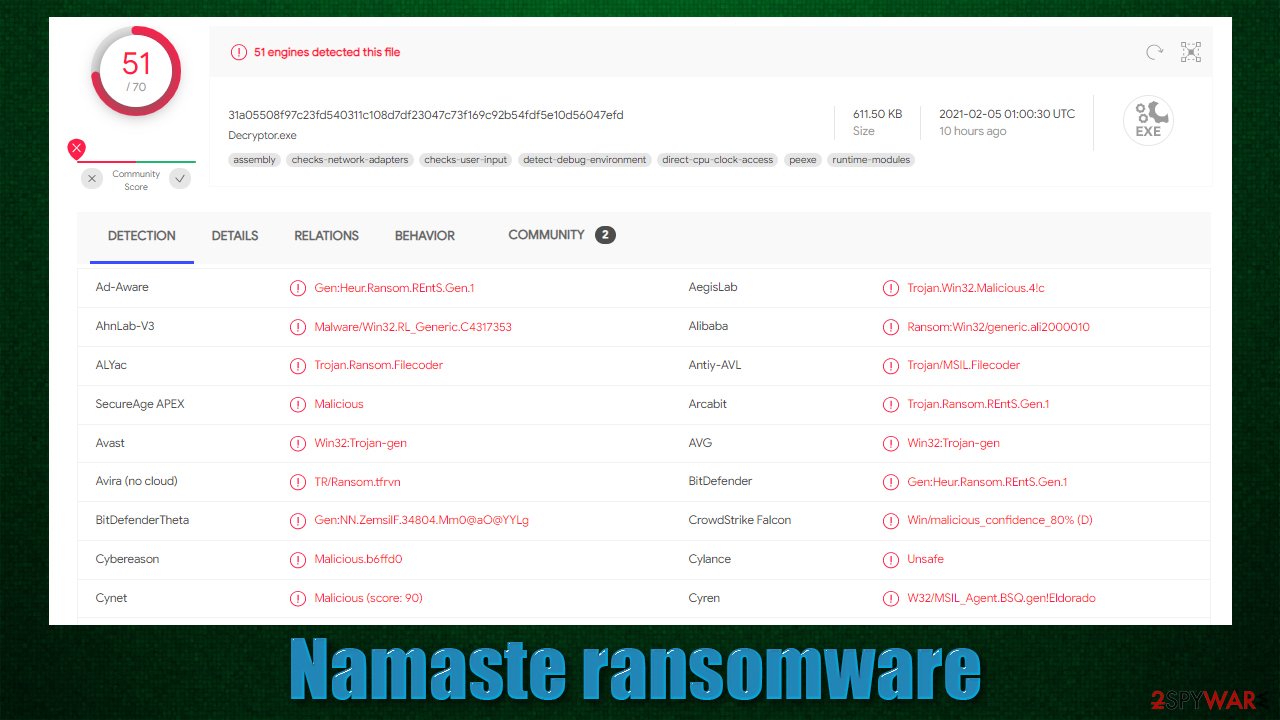Viewport: 1280px width, 720px height.
Task: Click the COMMUNITY count badge showing 2
Action: [x=605, y=235]
